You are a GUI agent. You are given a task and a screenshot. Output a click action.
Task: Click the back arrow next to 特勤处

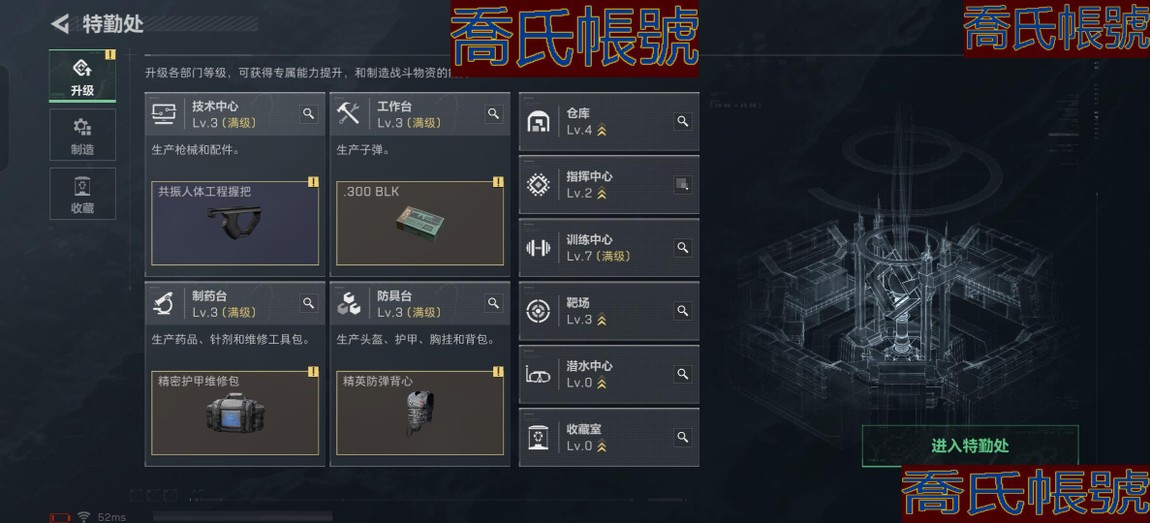(59, 23)
